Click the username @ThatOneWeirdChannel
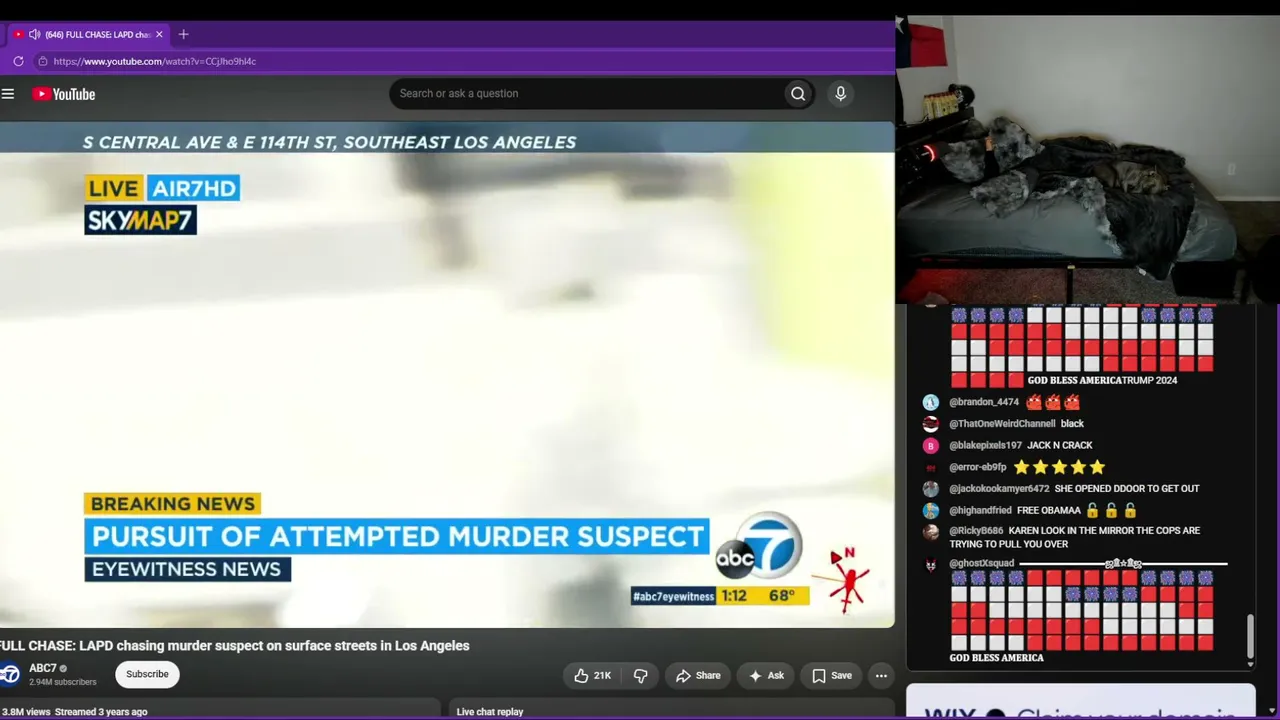The image size is (1280, 720). 1002,424
